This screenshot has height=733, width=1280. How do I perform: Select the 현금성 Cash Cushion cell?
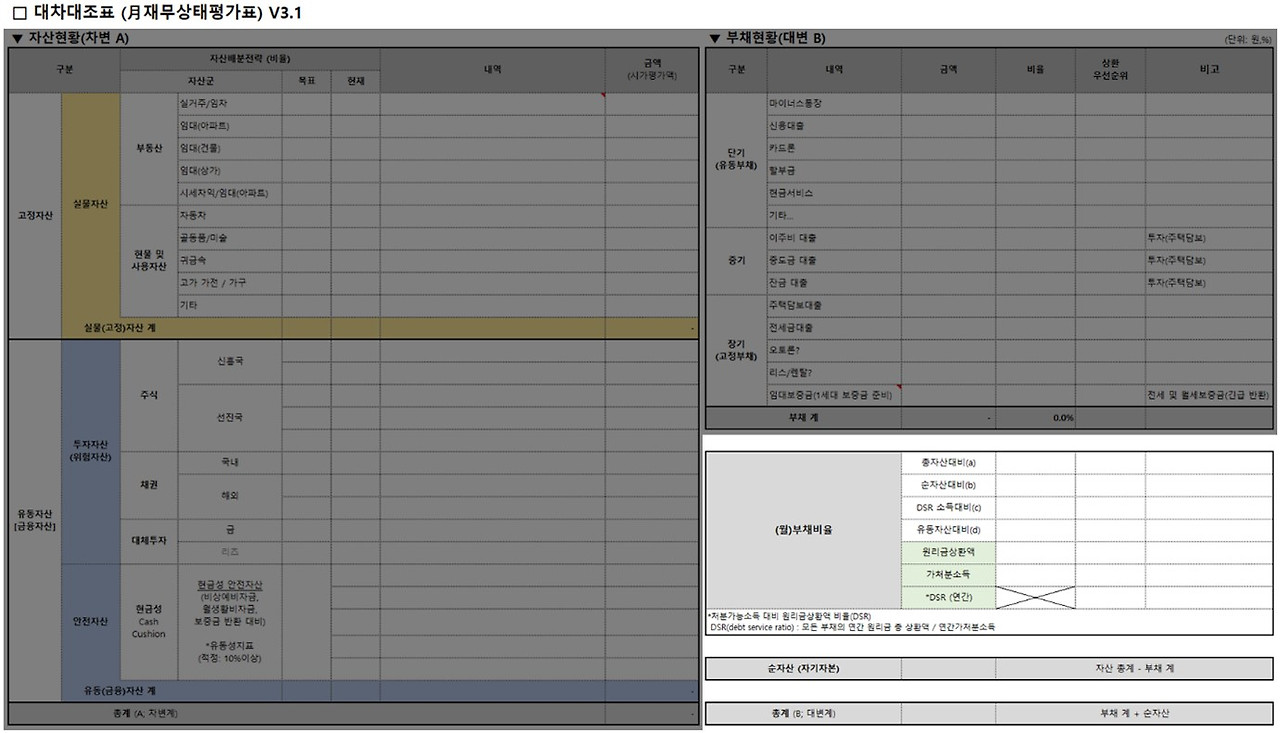[149, 621]
